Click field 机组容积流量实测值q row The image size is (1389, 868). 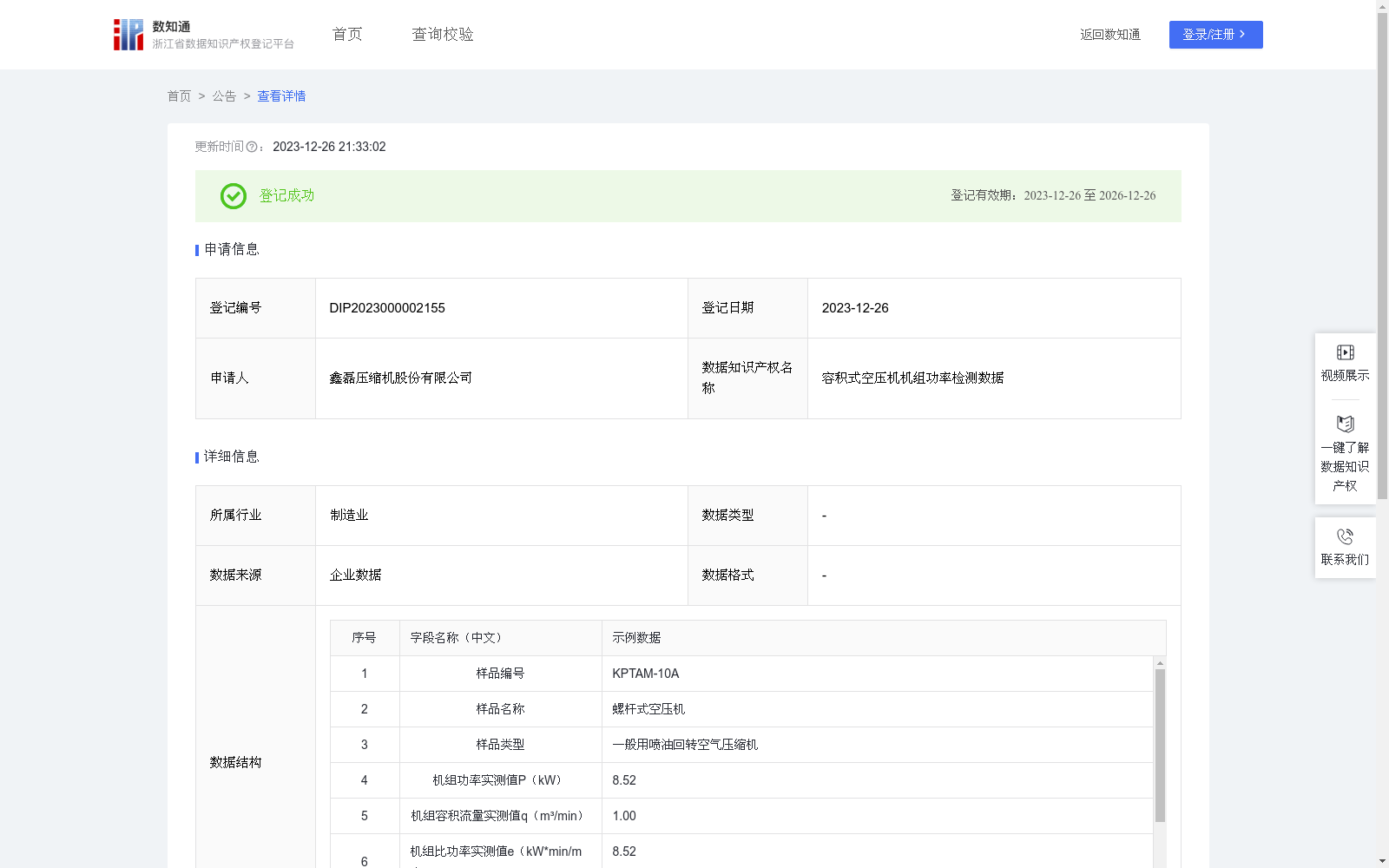pos(500,816)
